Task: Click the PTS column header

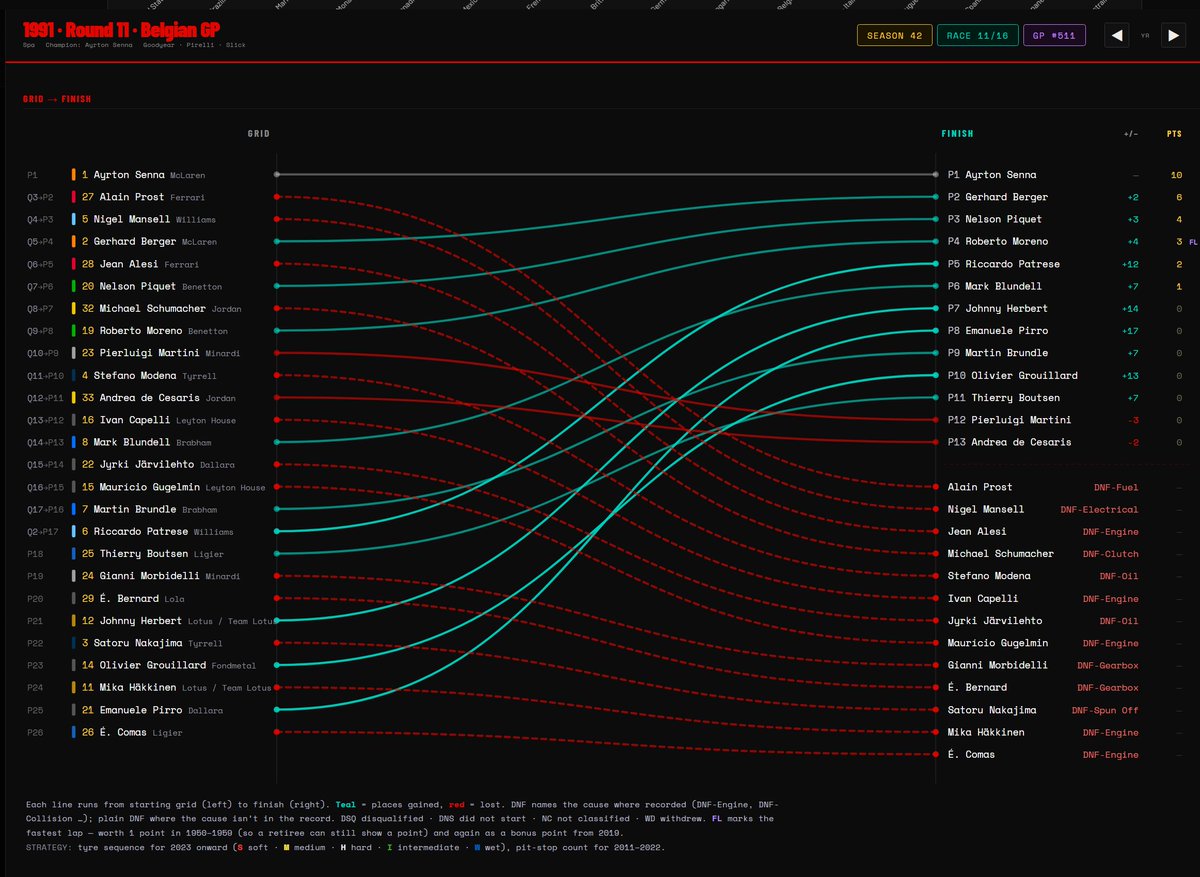Action: tap(1174, 133)
